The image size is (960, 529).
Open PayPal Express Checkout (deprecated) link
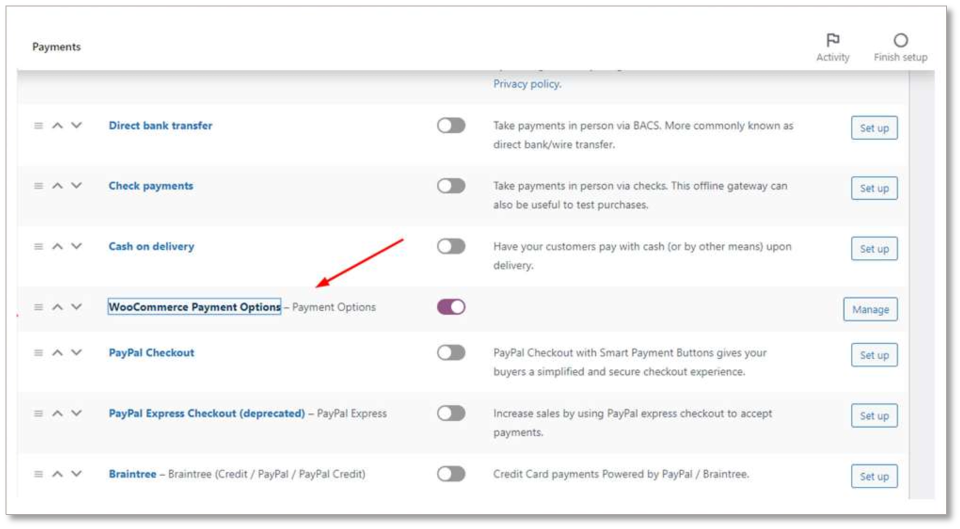(x=206, y=413)
